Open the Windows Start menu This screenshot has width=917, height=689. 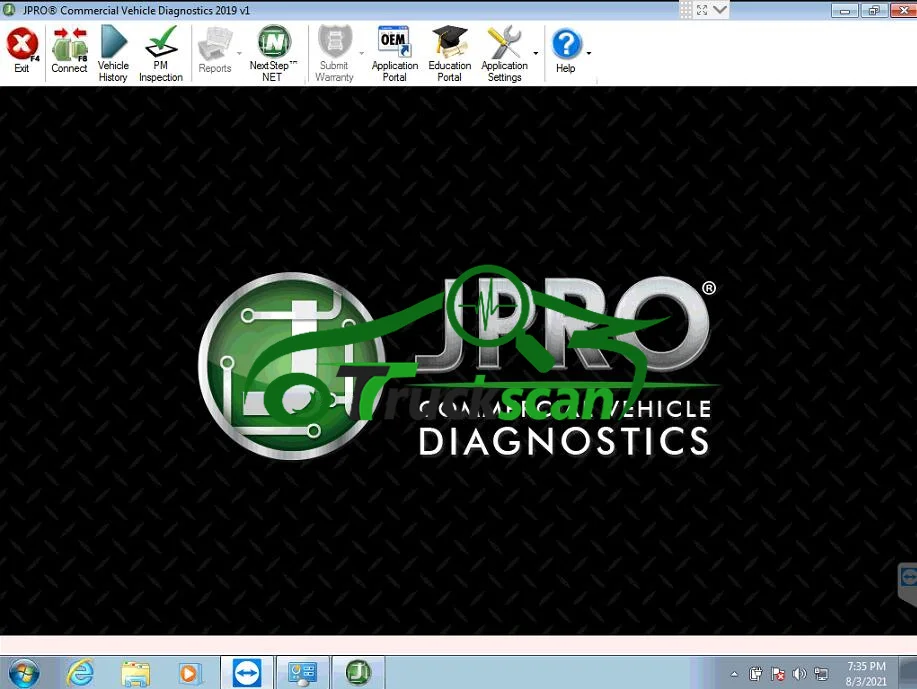pos(23,673)
